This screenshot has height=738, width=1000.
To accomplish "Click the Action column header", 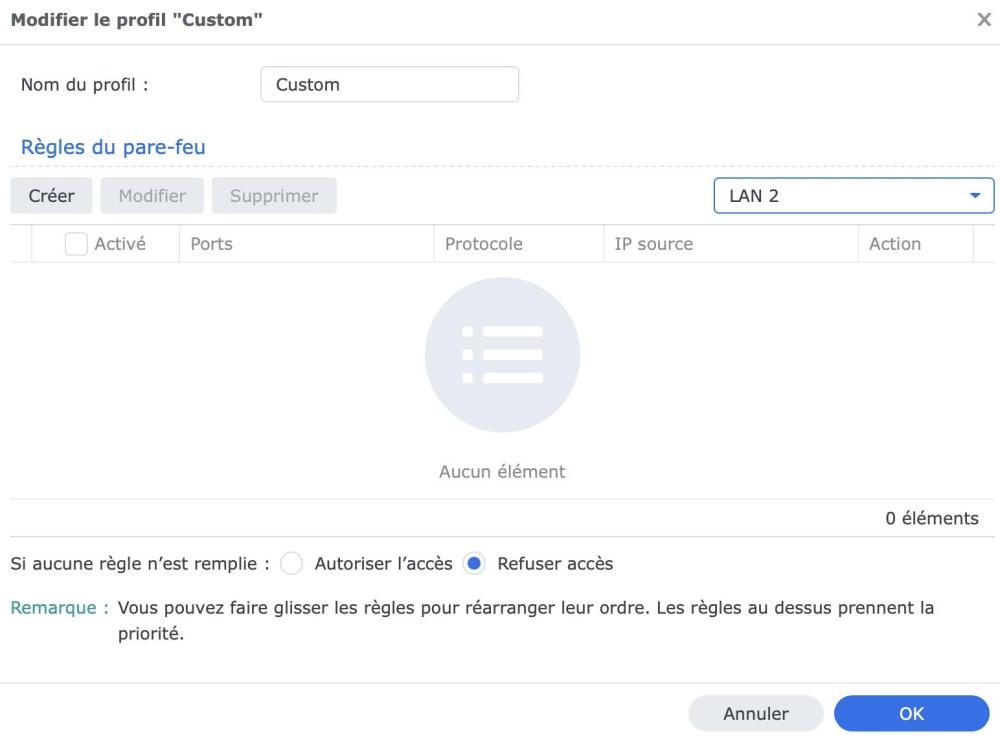I will coord(895,244).
